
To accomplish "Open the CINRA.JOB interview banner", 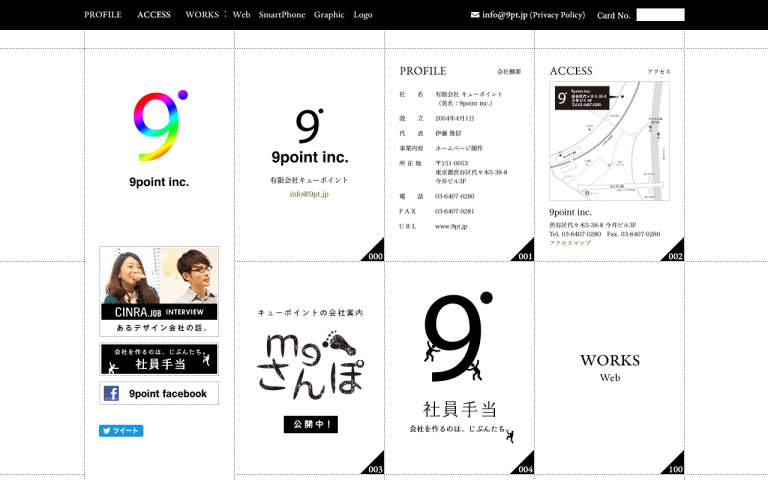I will click(x=159, y=291).
